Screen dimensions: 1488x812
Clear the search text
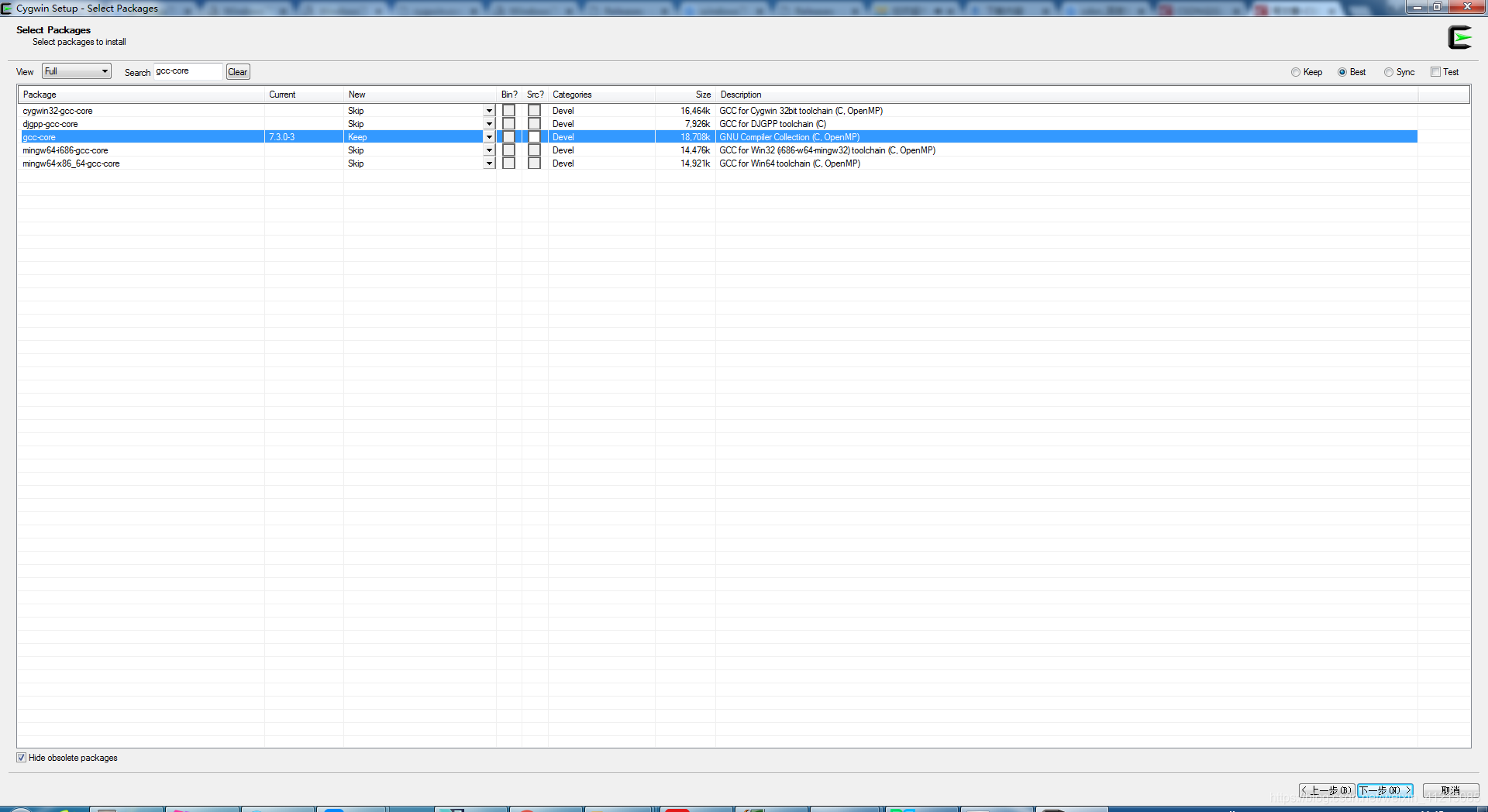[x=238, y=72]
